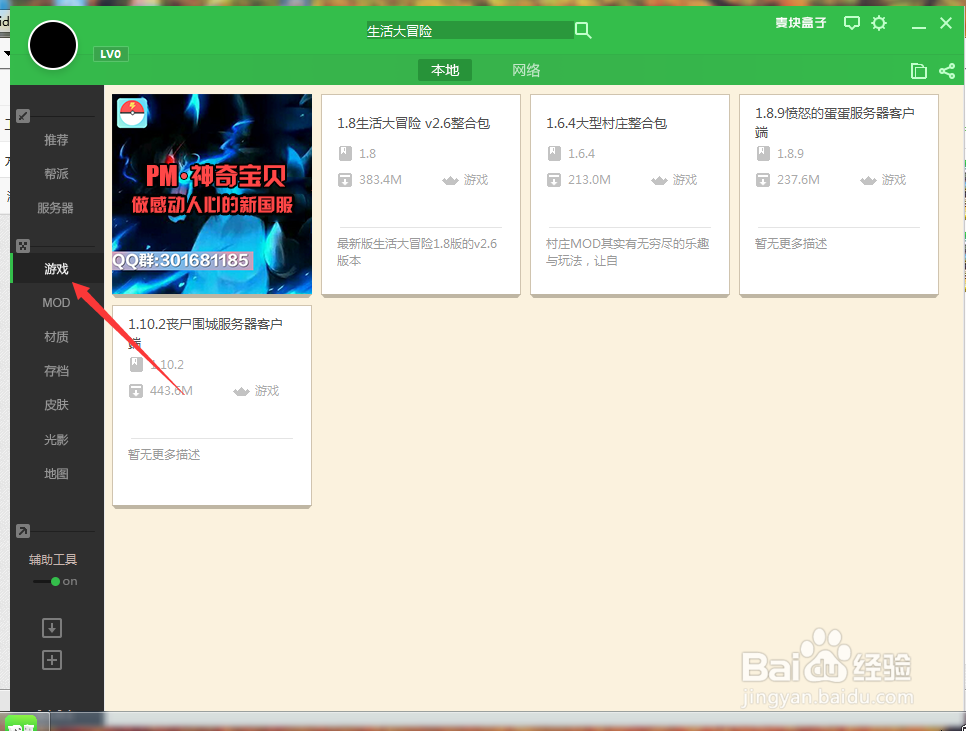
Task: Click the green taskbar app icon
Action: [x=22, y=724]
